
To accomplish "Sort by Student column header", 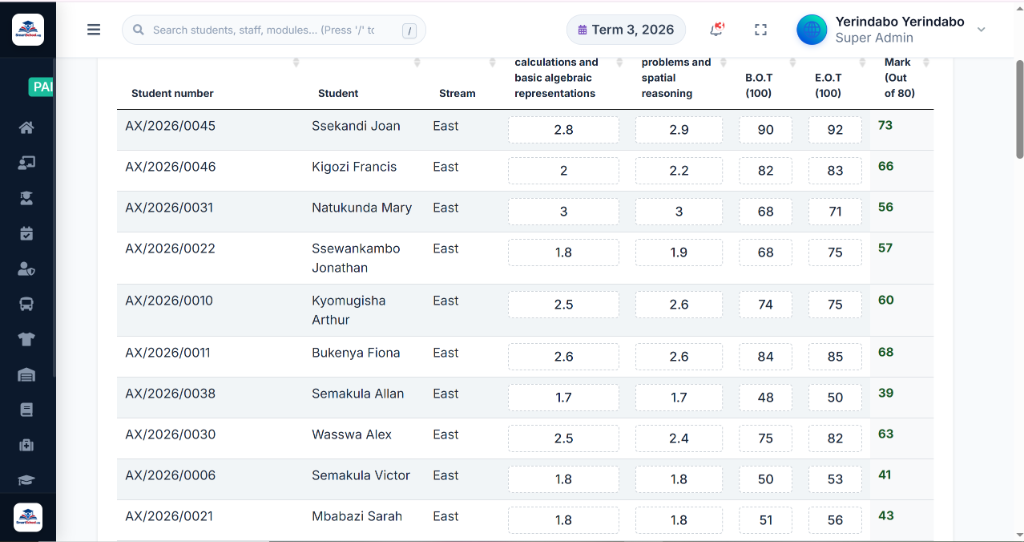I will click(338, 93).
